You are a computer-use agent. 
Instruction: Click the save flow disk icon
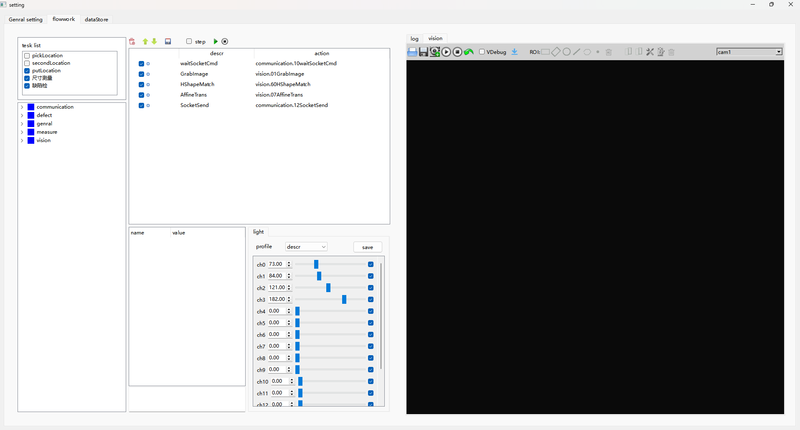[x=168, y=41]
